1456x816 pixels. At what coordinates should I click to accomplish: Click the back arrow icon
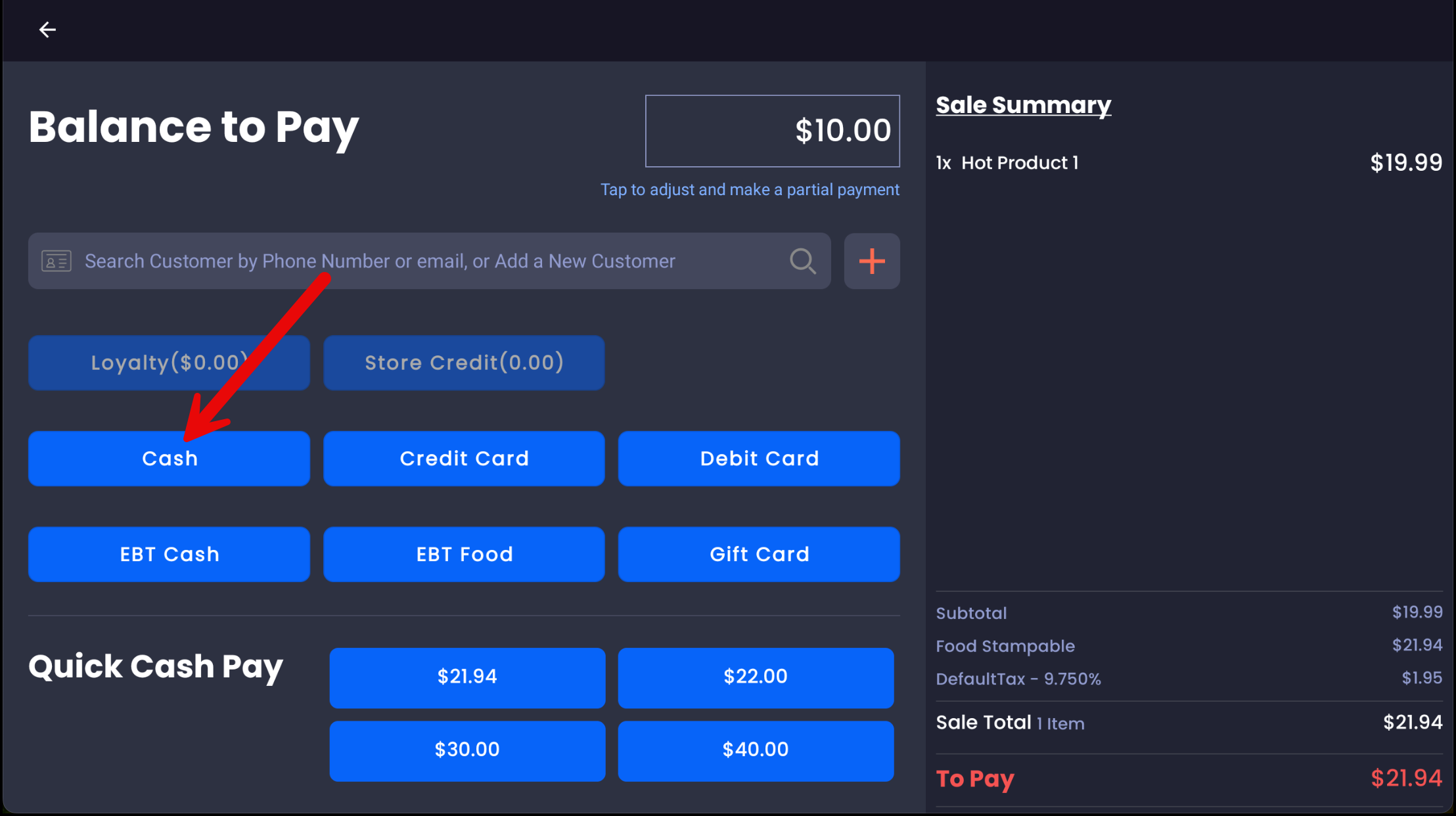[47, 30]
